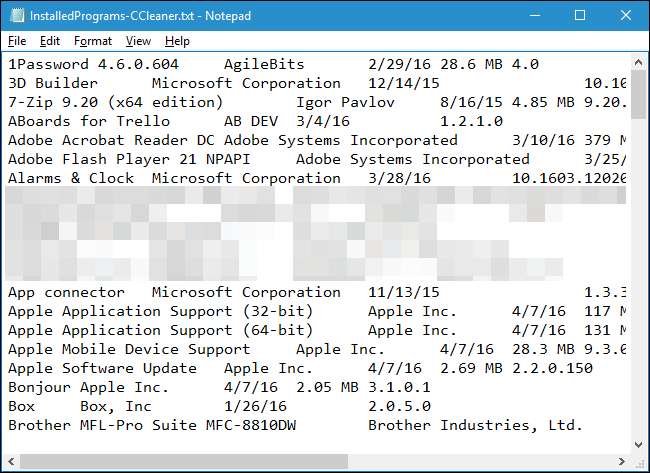
Task: Minimize the Notepad window
Action: (x=535, y=15)
